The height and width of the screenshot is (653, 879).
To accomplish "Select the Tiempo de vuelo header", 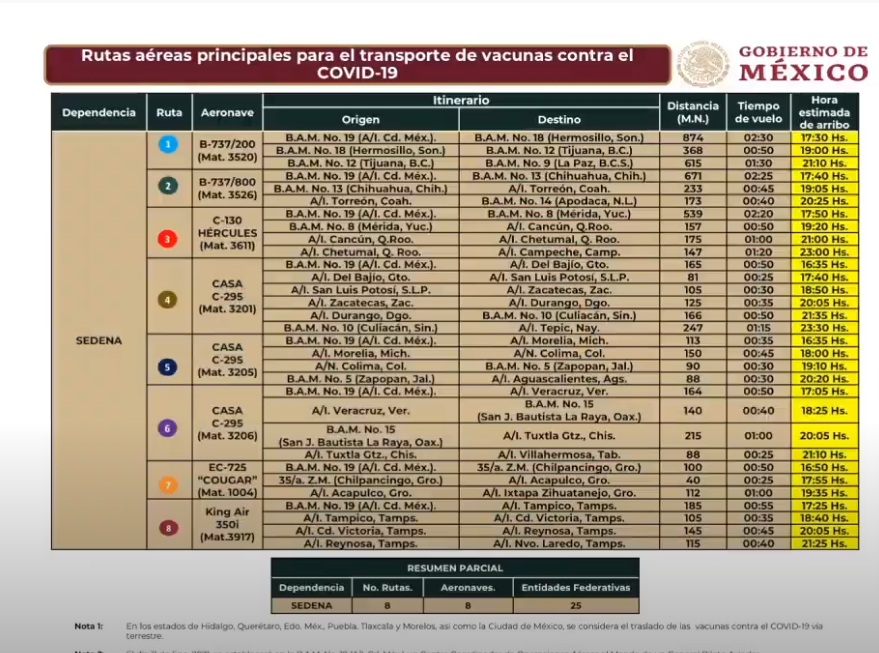I will [758, 112].
